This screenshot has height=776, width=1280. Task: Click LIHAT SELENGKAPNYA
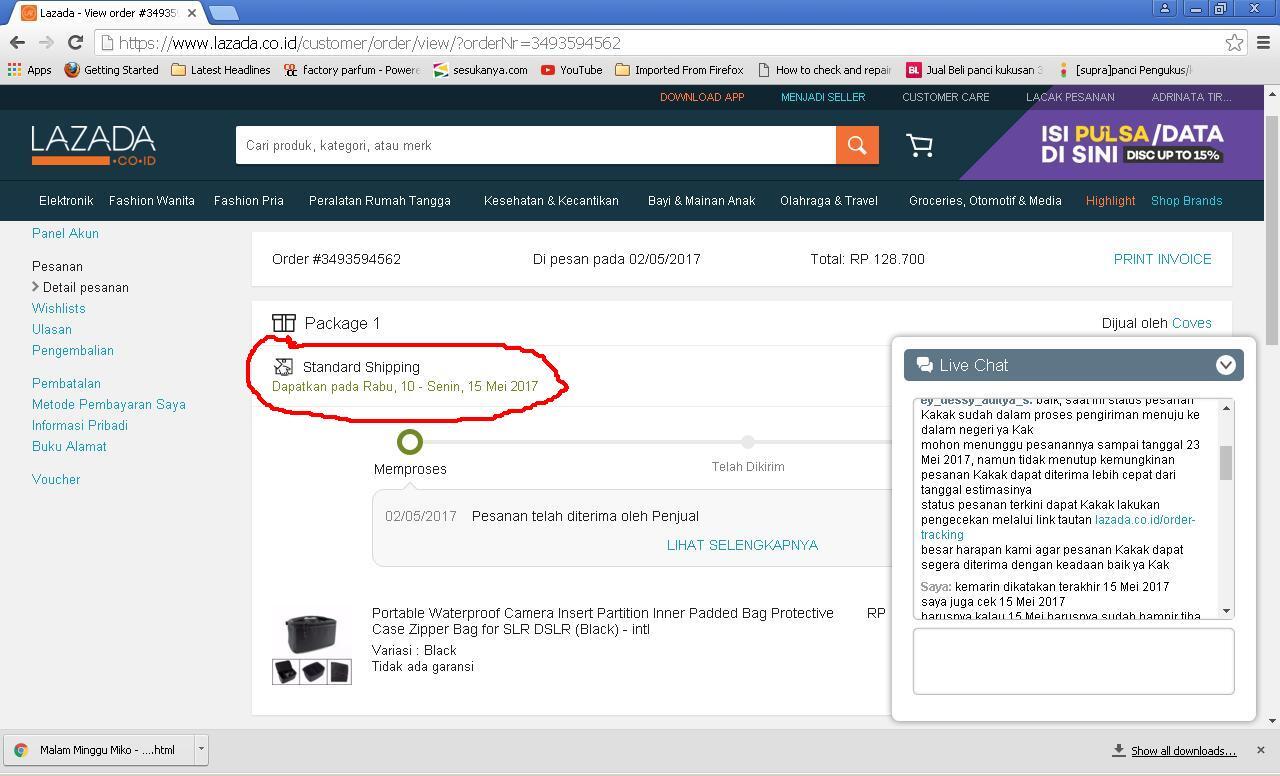coord(742,545)
